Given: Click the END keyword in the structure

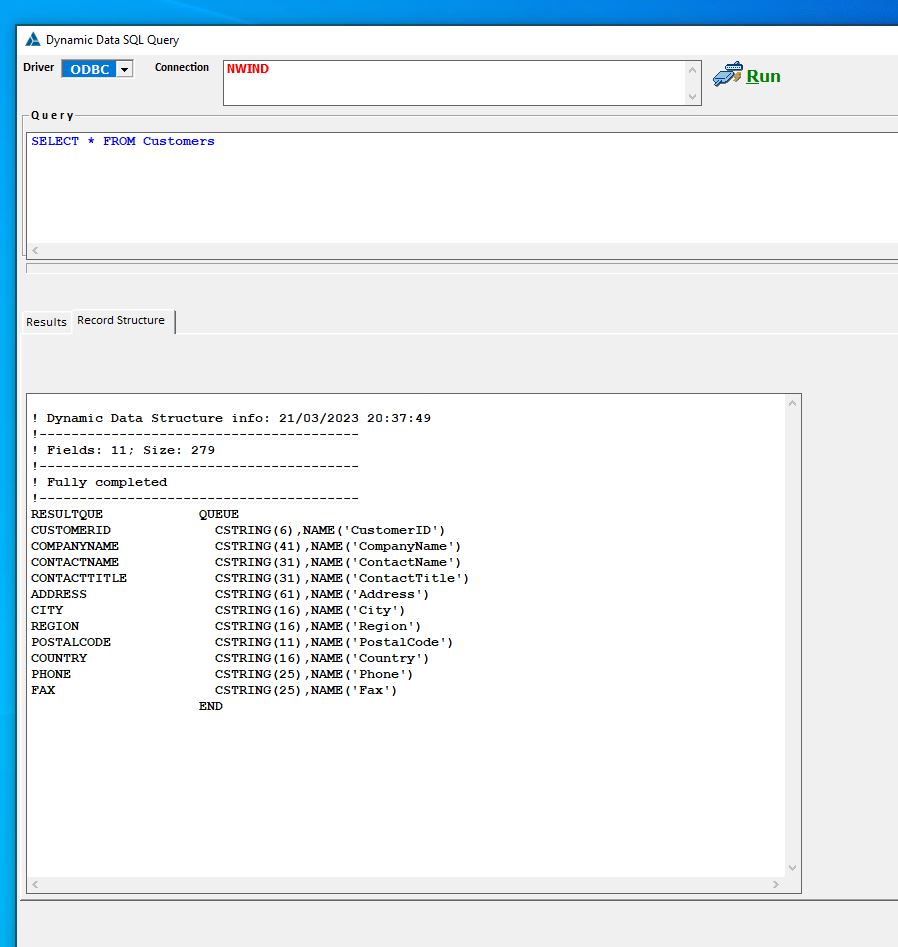Looking at the screenshot, I should click(210, 706).
